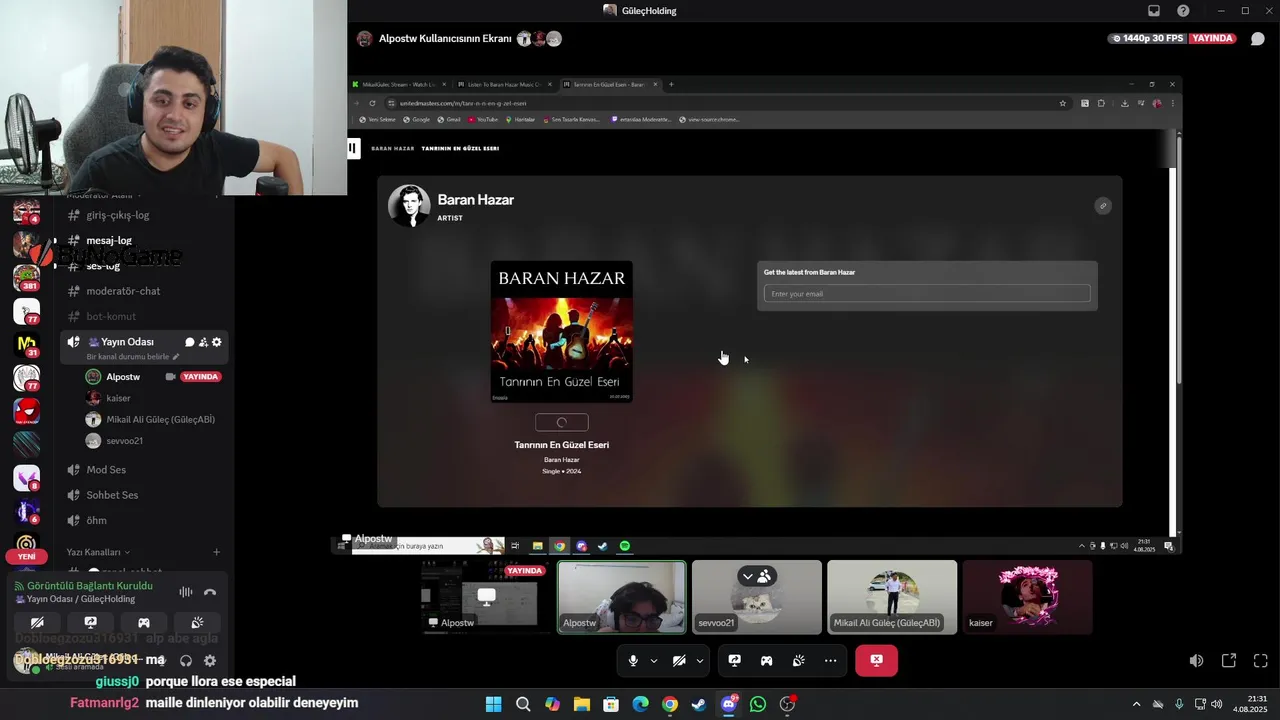Toggle camera in call control bar
1280x720 pixels.
[679, 660]
